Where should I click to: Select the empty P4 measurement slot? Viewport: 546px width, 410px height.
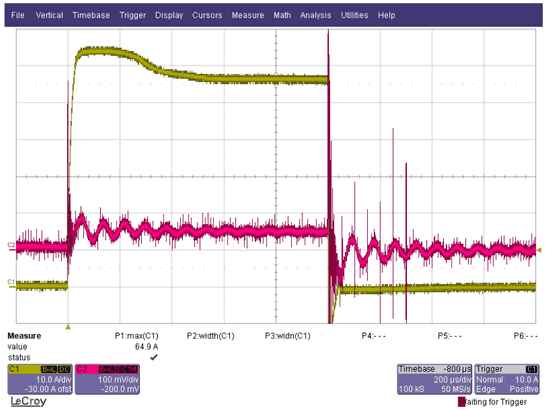click(373, 336)
